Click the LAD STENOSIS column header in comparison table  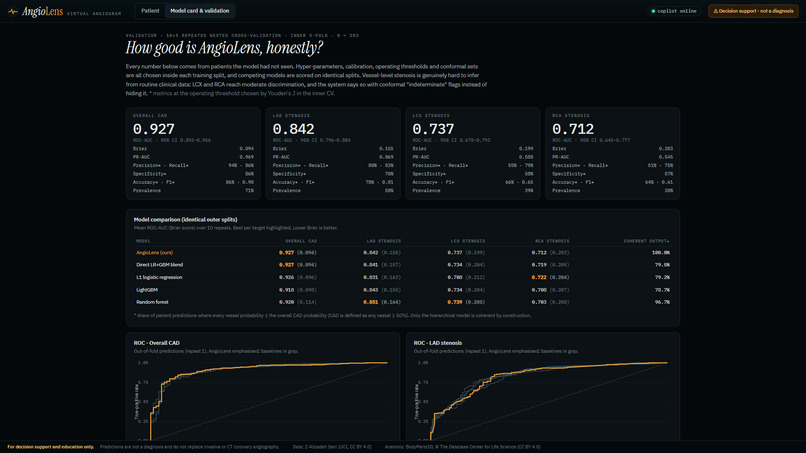[x=383, y=241]
